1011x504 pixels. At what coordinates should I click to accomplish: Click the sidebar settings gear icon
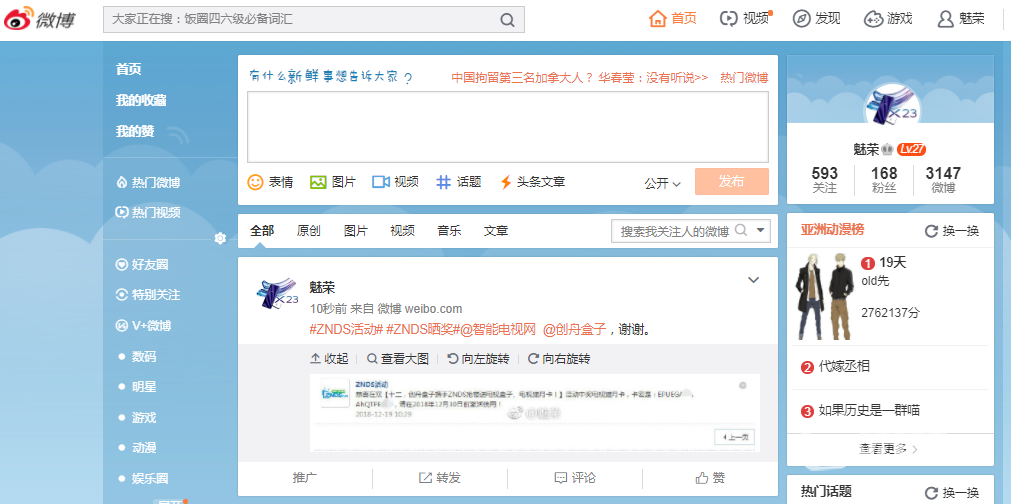[x=220, y=238]
